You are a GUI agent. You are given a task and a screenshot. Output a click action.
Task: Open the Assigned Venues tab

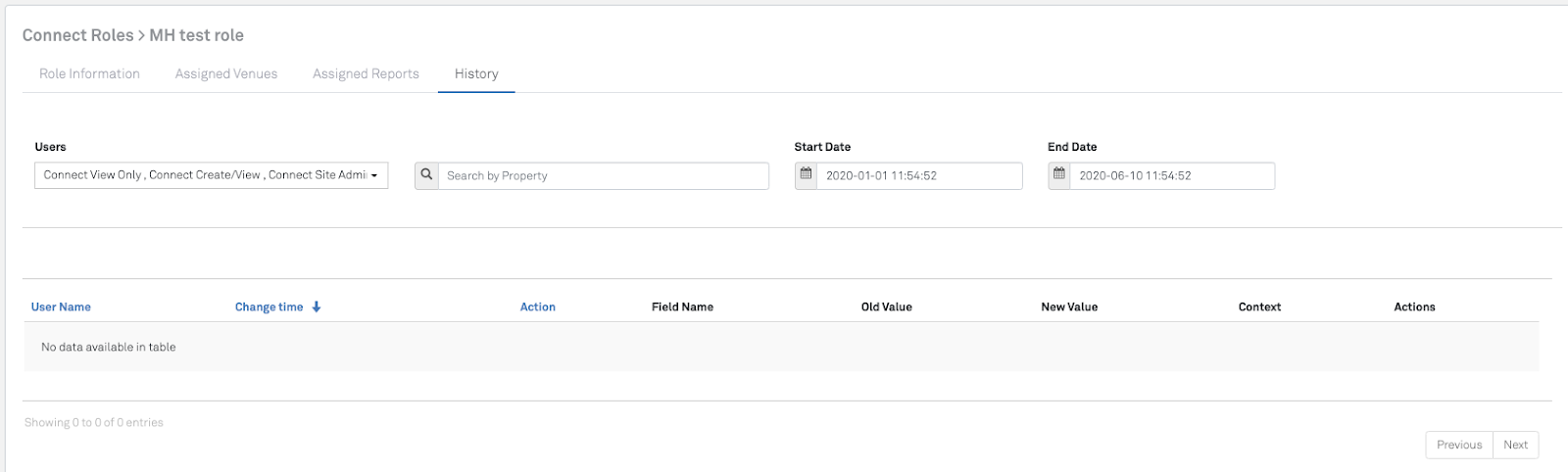point(226,73)
